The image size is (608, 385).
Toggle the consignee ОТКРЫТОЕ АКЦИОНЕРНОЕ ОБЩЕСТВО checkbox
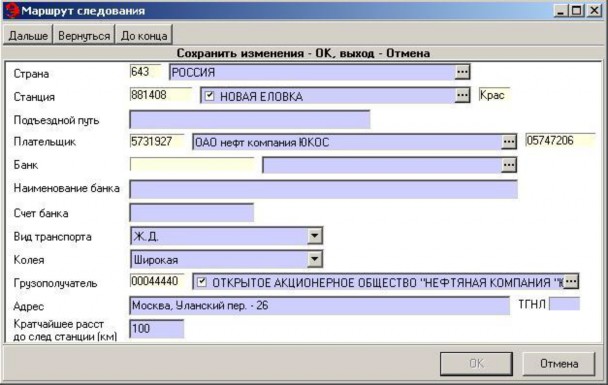pos(201,282)
